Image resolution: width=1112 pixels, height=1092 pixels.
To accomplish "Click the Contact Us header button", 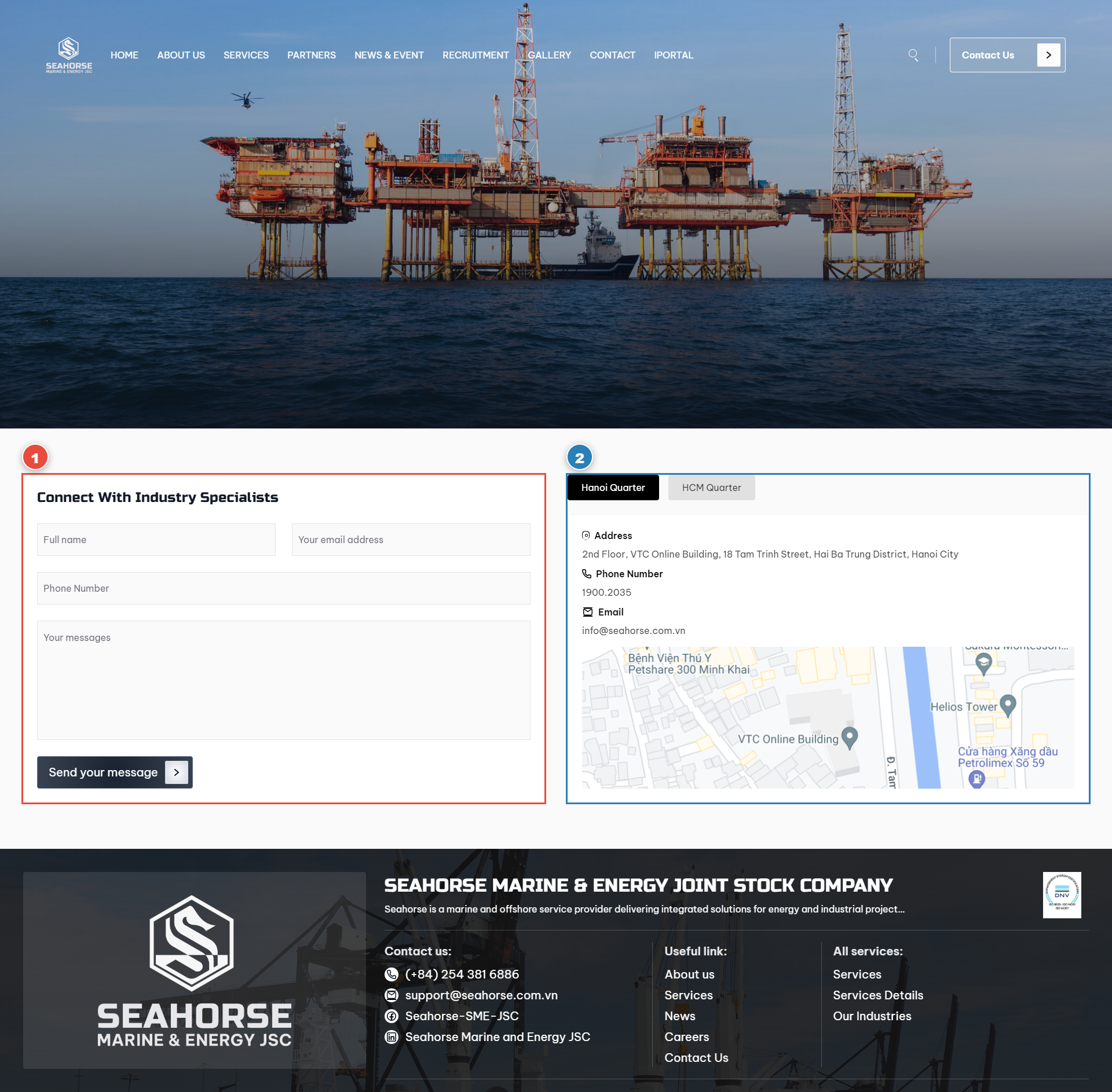I will coord(1008,55).
